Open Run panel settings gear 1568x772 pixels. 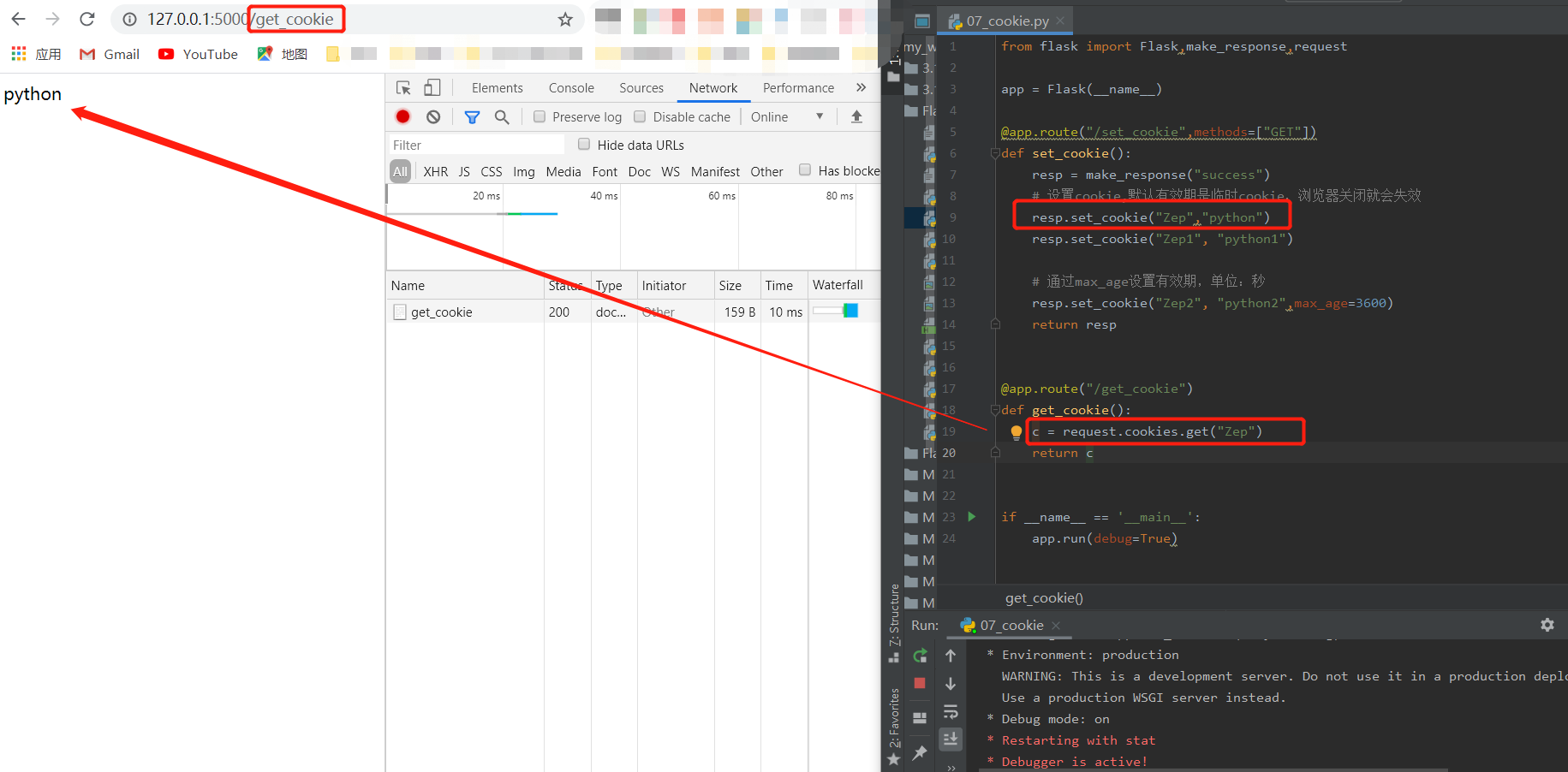point(1547,625)
